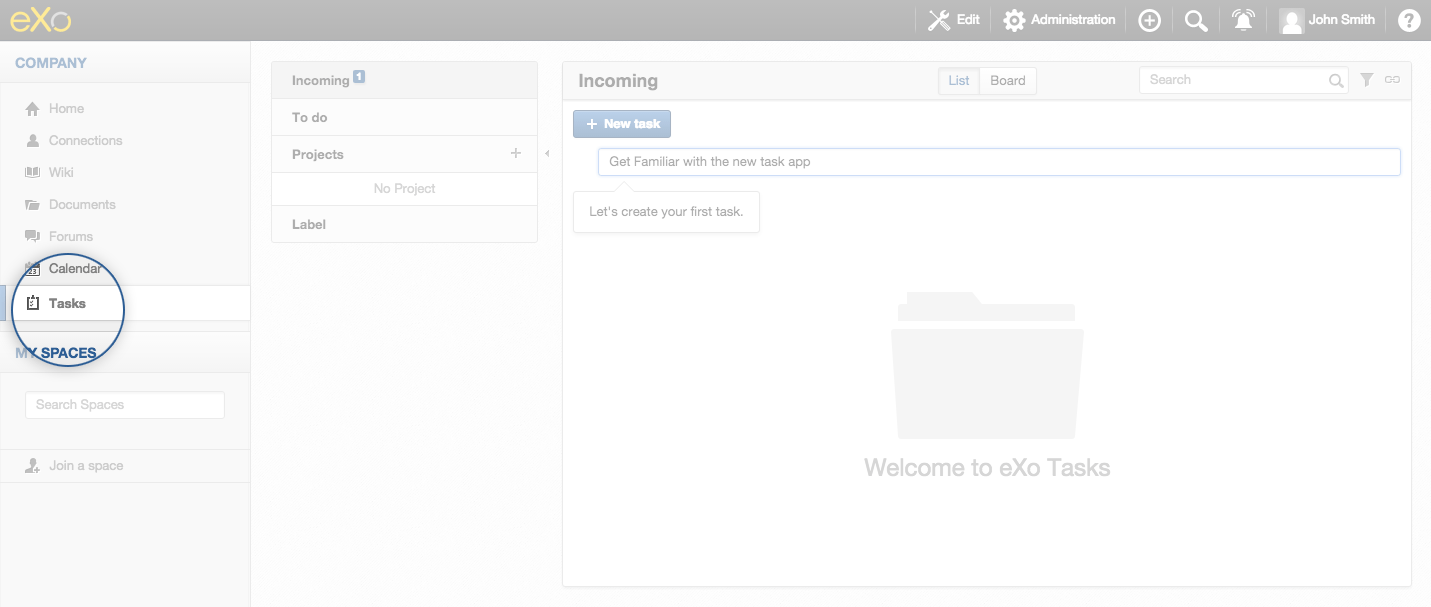Click the Documents folder icon
This screenshot has height=607, width=1431.
click(x=32, y=204)
